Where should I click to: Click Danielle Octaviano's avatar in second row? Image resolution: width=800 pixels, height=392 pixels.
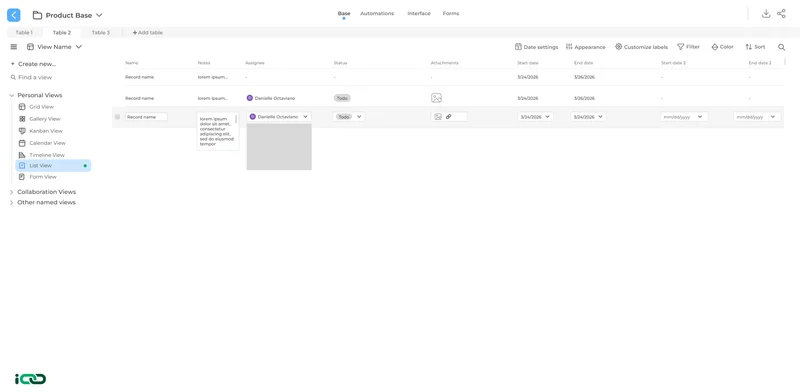249,98
